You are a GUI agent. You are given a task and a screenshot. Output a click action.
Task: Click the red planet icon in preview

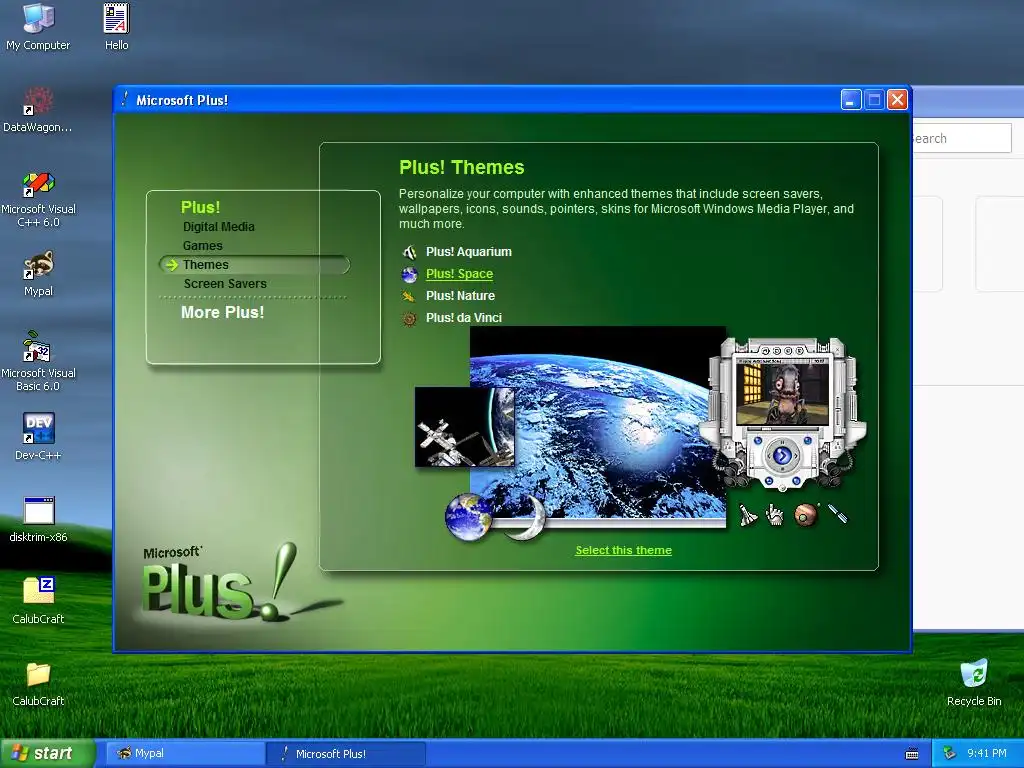806,515
